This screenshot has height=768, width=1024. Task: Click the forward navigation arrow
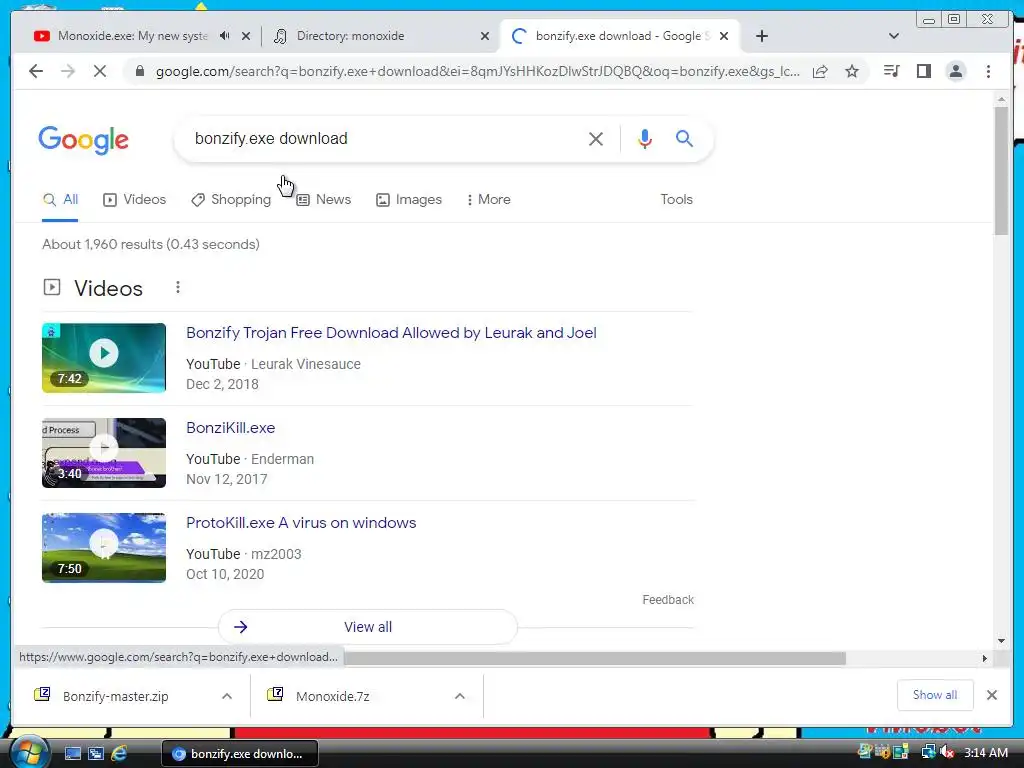click(68, 71)
